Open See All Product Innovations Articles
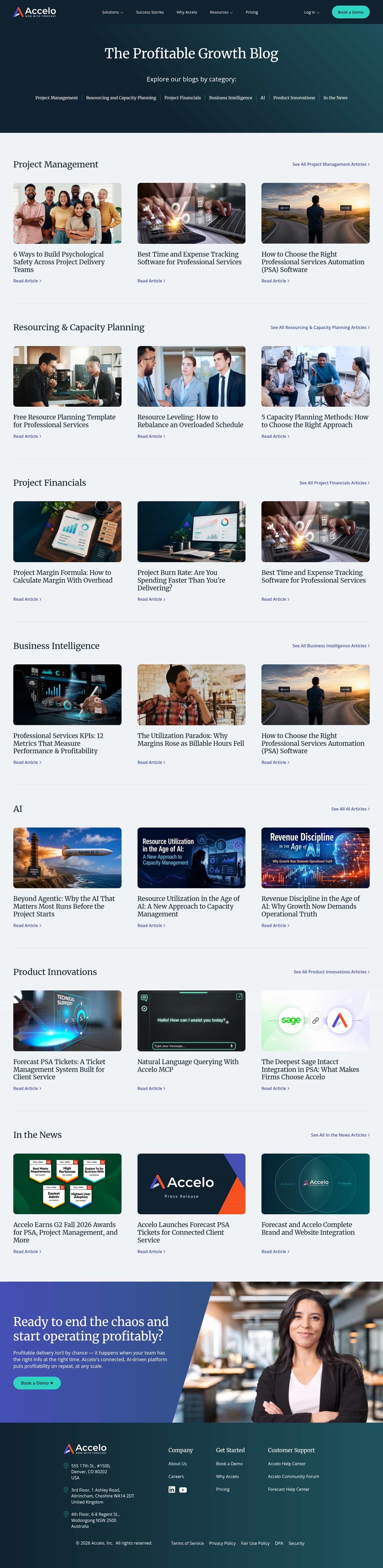383x1568 pixels. coord(331,972)
